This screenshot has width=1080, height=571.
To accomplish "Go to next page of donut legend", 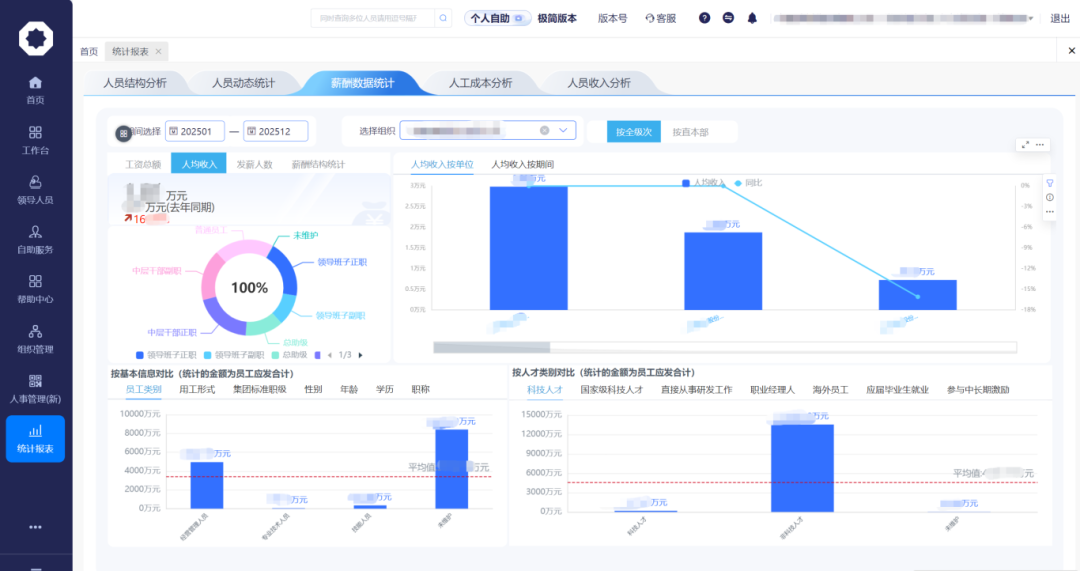I will [x=361, y=355].
